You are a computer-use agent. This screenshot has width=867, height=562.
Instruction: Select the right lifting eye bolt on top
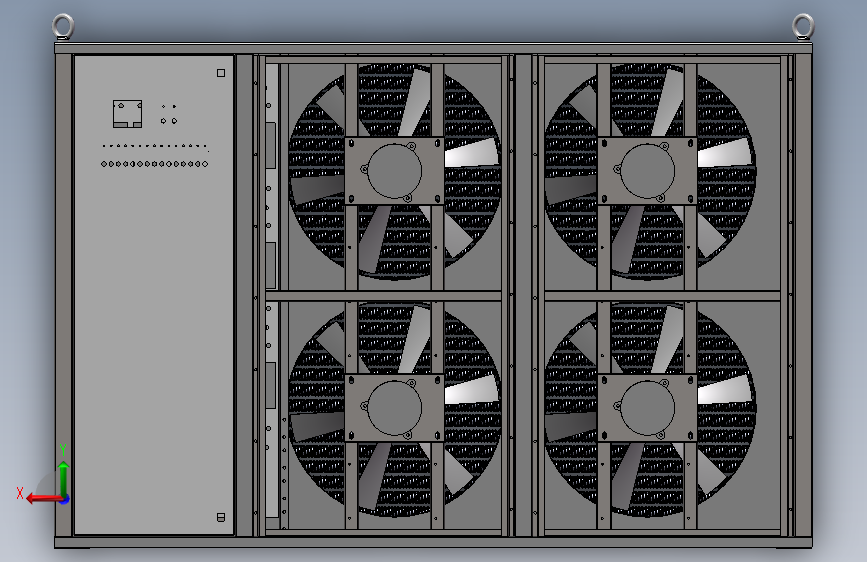(803, 27)
